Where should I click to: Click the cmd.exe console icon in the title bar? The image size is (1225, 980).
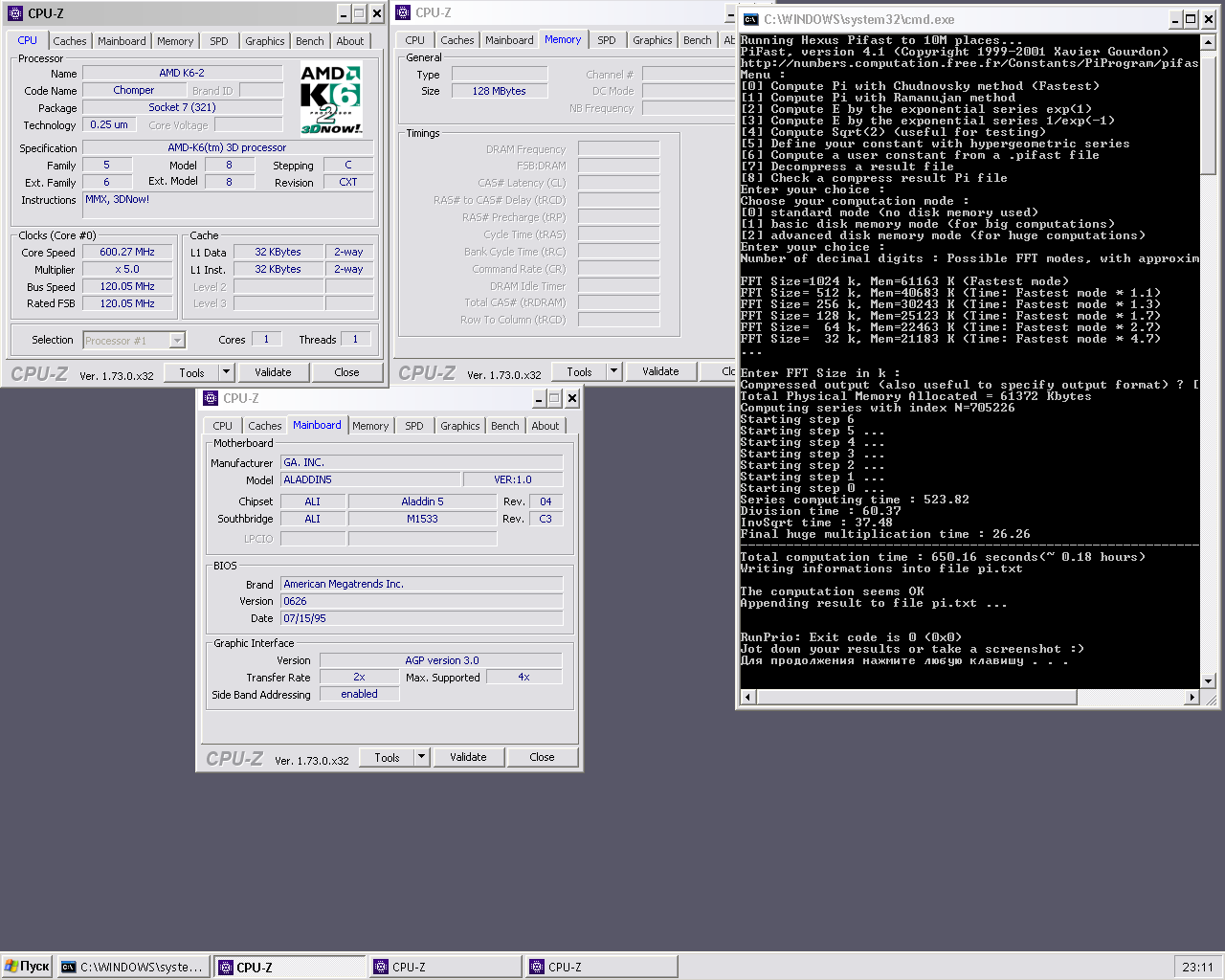(751, 19)
